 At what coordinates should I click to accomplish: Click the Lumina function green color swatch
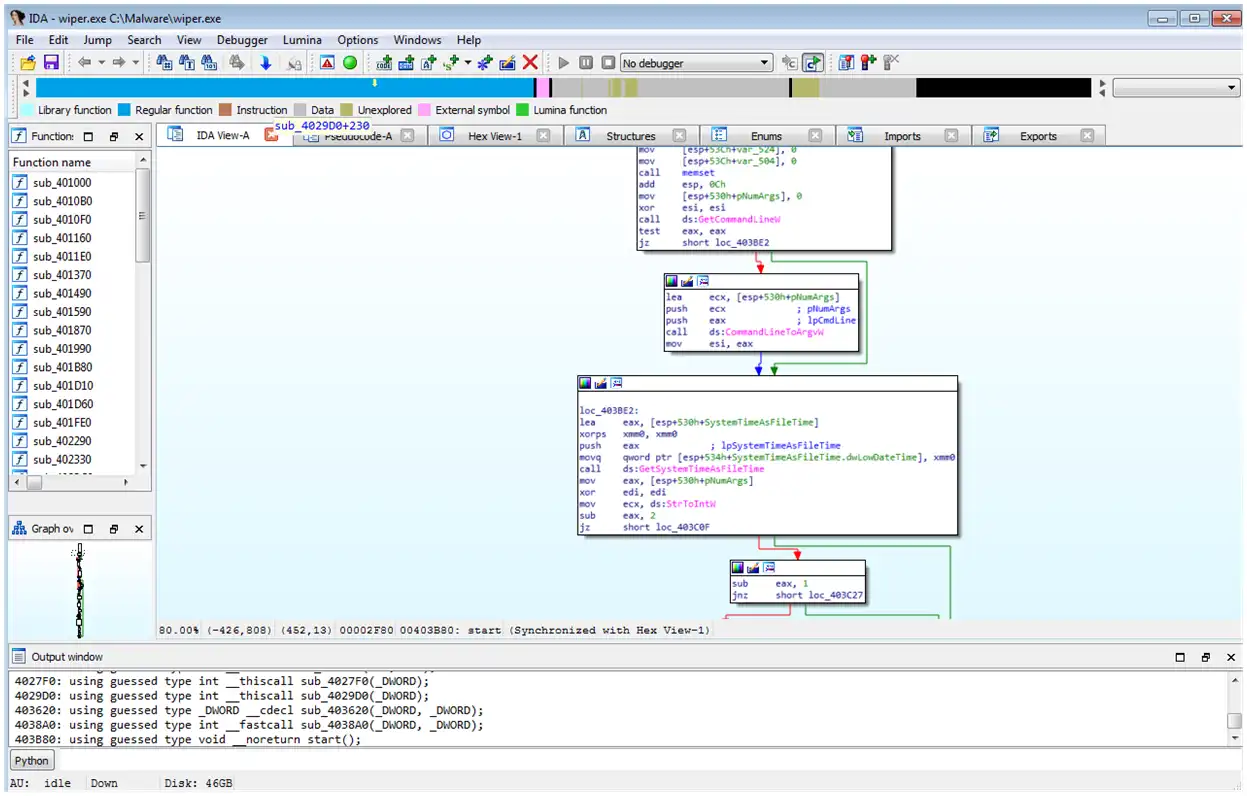(522, 110)
